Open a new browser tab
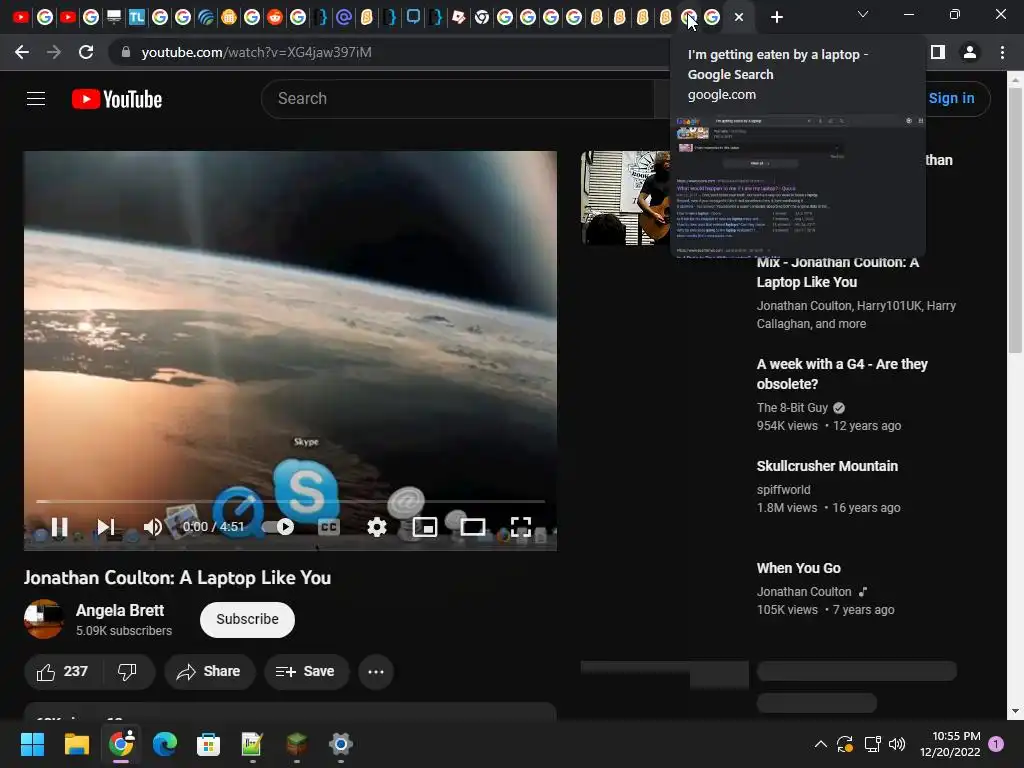 776,18
